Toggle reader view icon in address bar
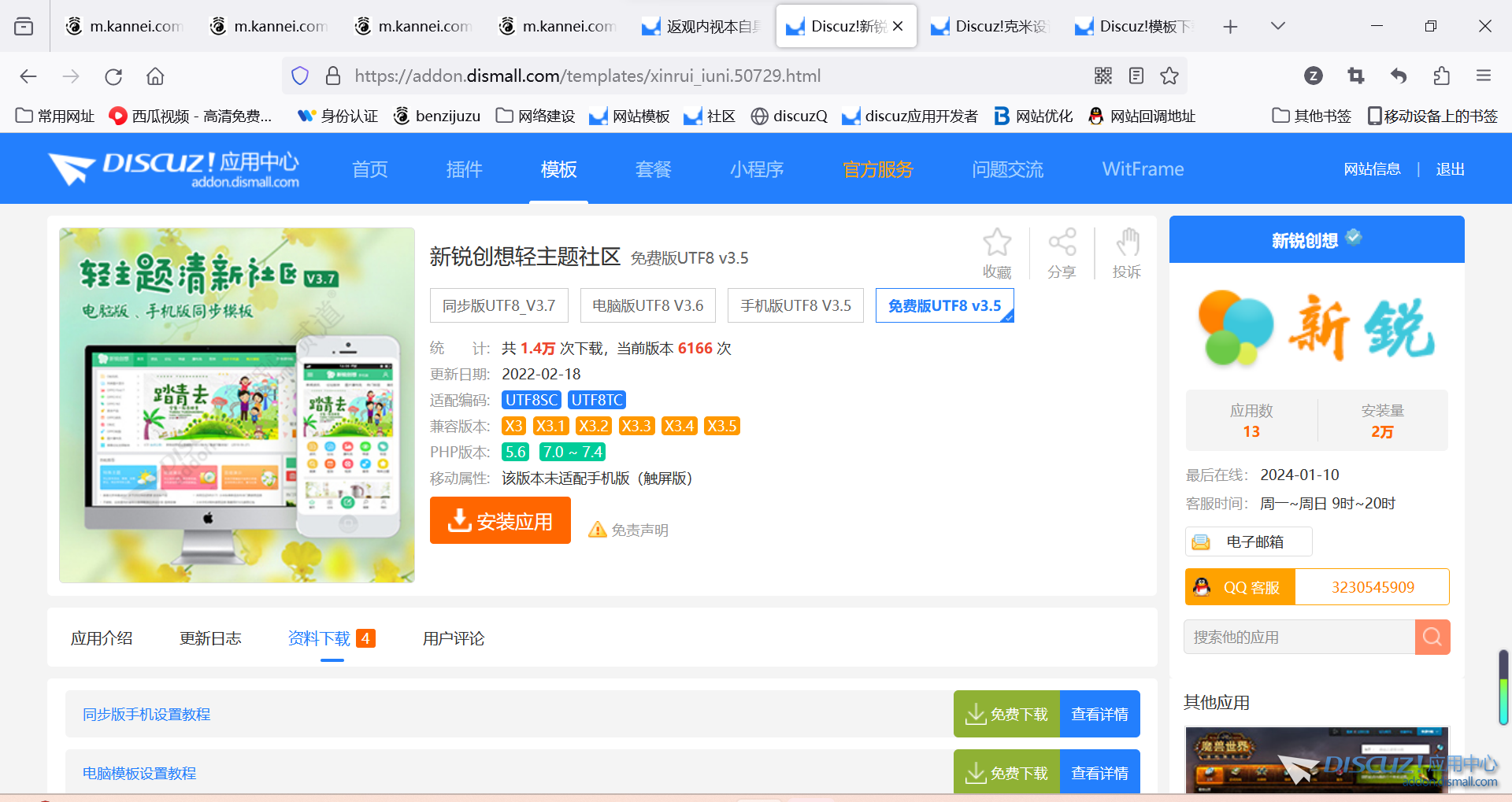The height and width of the screenshot is (802, 1512). pos(1136,76)
